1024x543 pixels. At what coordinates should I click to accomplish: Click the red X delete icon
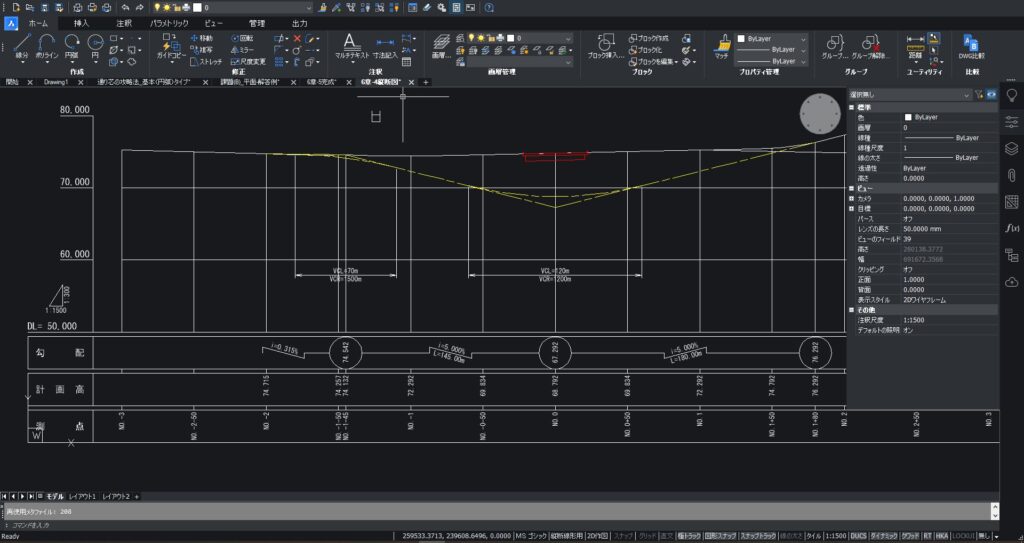tap(297, 39)
